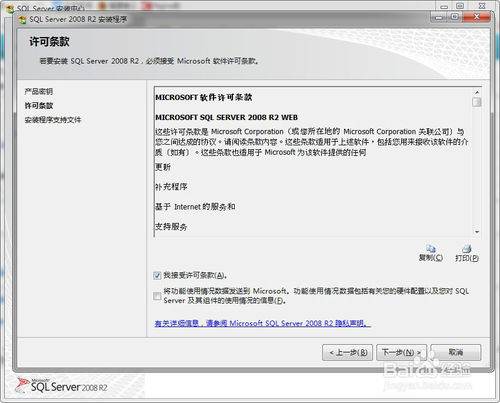Screen dimensions: 500x403
Task: Select the 安装程序支持文件 step in the sidebar
Action: pos(53,120)
